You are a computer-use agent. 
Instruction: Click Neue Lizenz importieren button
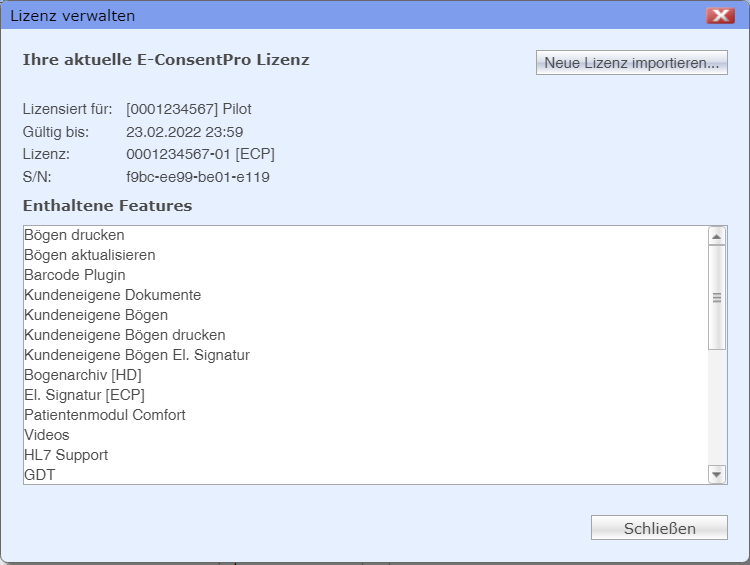[631, 63]
